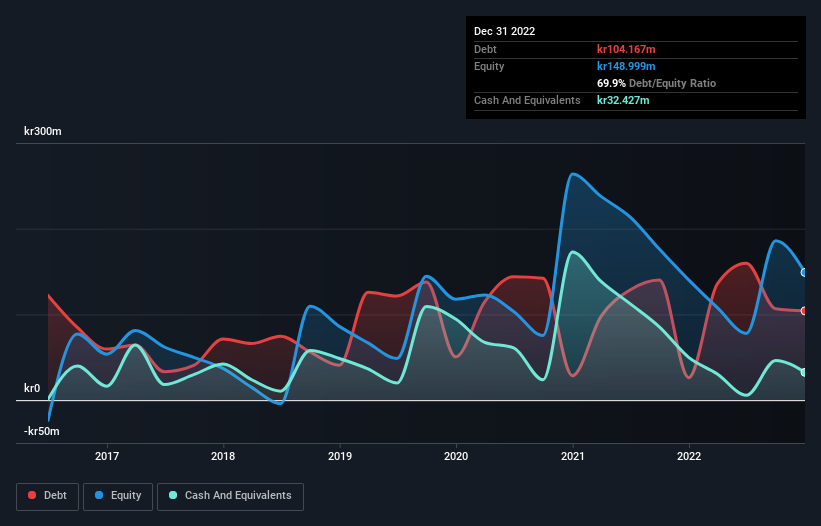
Task: Click the Equity line peak at 2021
Action: point(573,174)
